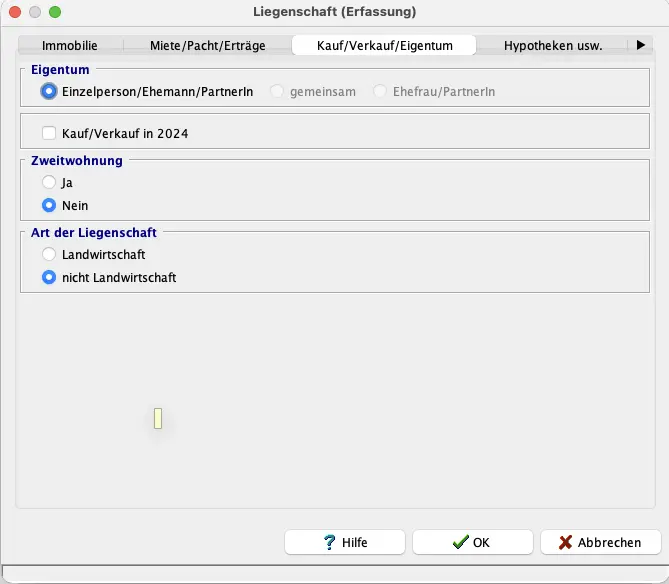The width and height of the screenshot is (669, 584).
Task: Set Zweitwohnung to Ja
Action: pos(49,183)
